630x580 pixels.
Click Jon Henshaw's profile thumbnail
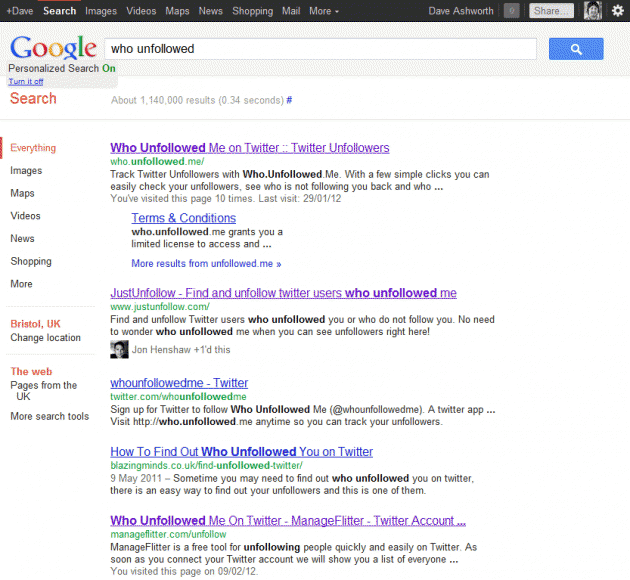(x=119, y=349)
